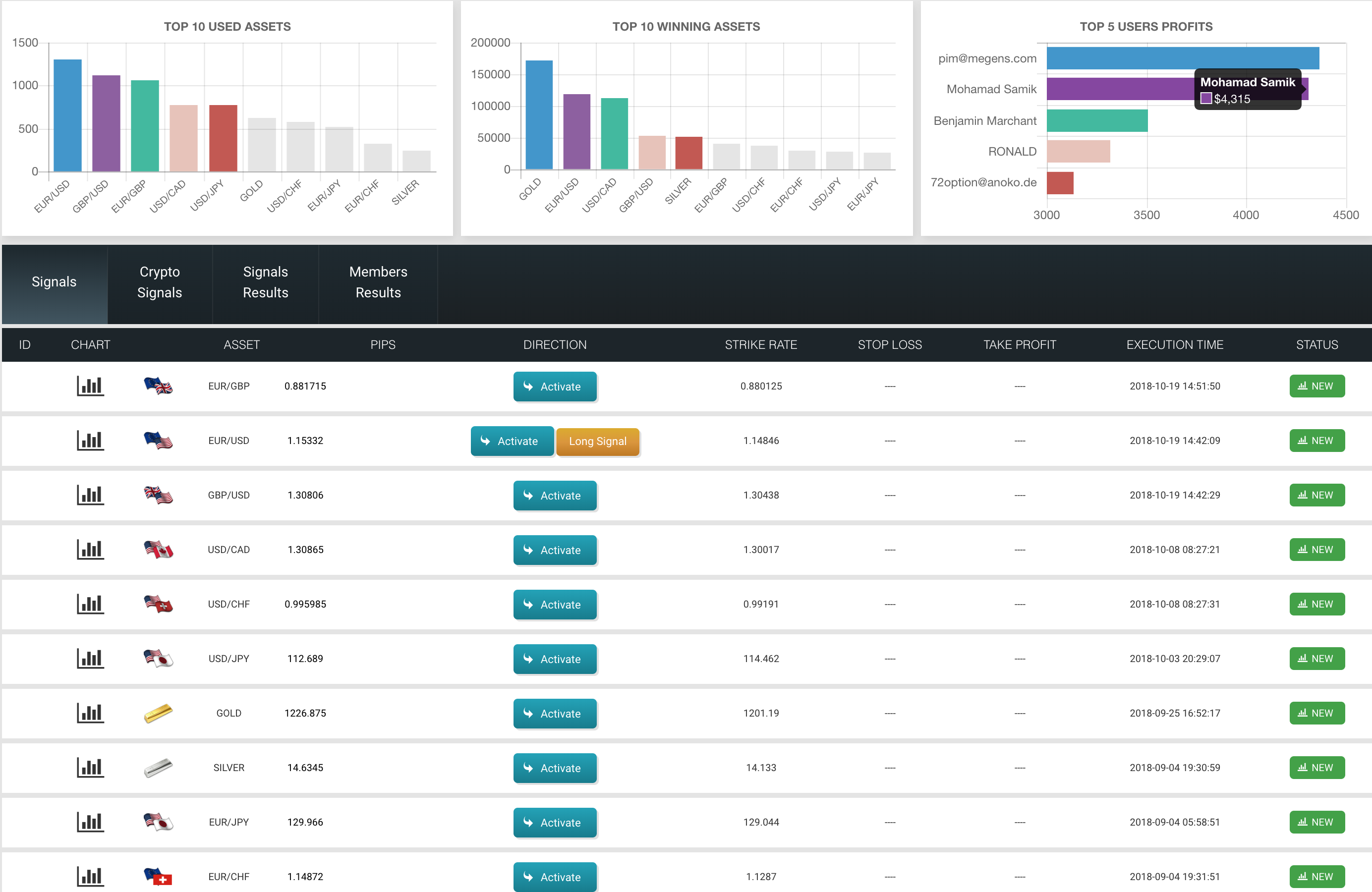This screenshot has height=892, width=1372.
Task: Click the GBP/USD flag icon
Action: click(x=159, y=495)
